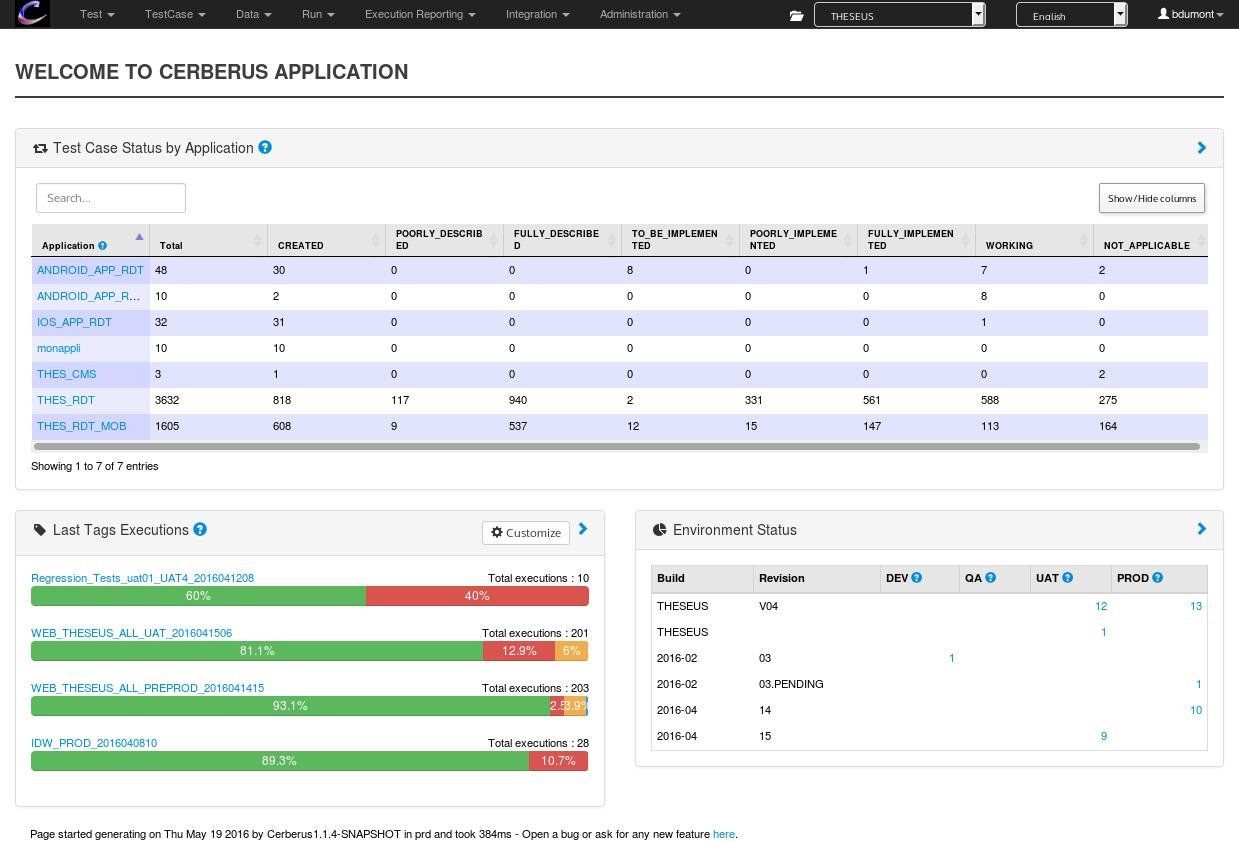This screenshot has width=1239, height=842.
Task: Click the help icon next to QA column
Action: tap(991, 578)
